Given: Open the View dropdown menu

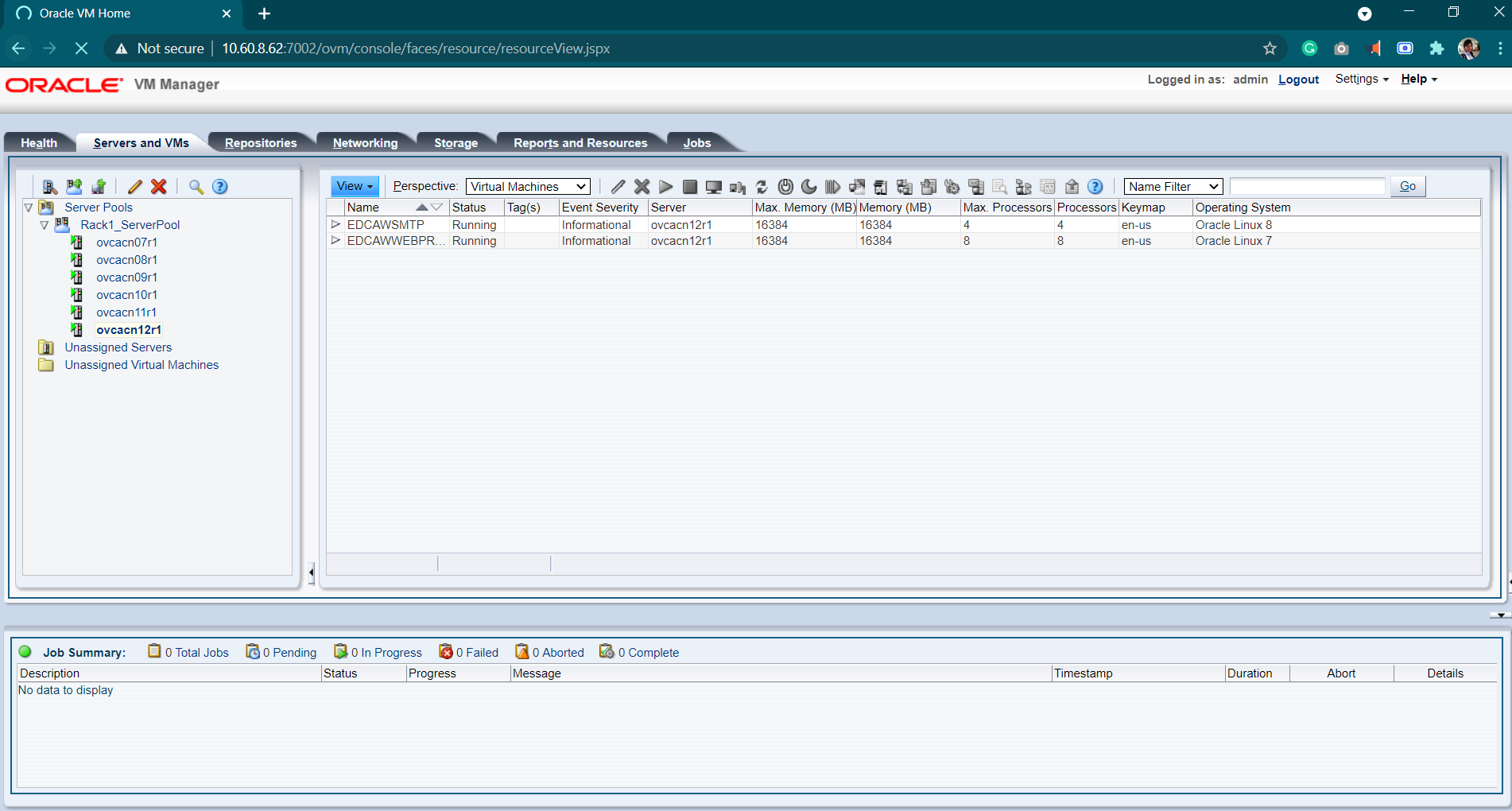Looking at the screenshot, I should tap(355, 186).
